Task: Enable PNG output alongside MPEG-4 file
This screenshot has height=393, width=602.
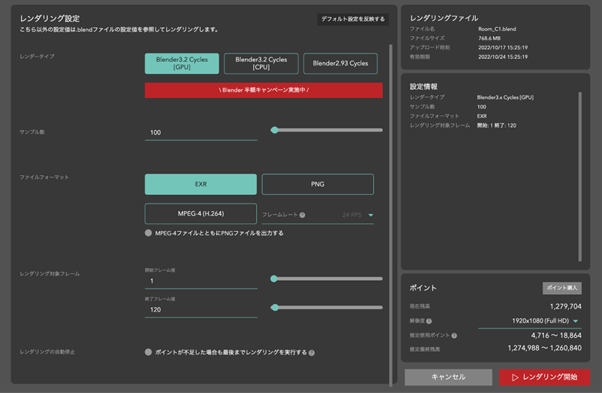Action: [148, 233]
